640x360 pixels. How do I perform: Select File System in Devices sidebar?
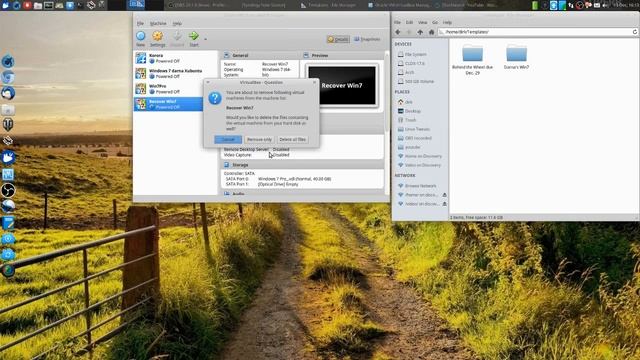416,54
